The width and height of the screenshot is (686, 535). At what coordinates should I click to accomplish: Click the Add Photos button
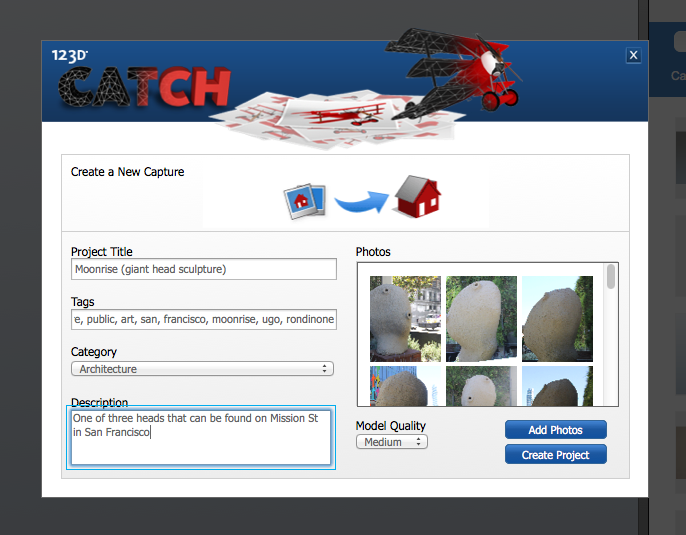pos(556,430)
